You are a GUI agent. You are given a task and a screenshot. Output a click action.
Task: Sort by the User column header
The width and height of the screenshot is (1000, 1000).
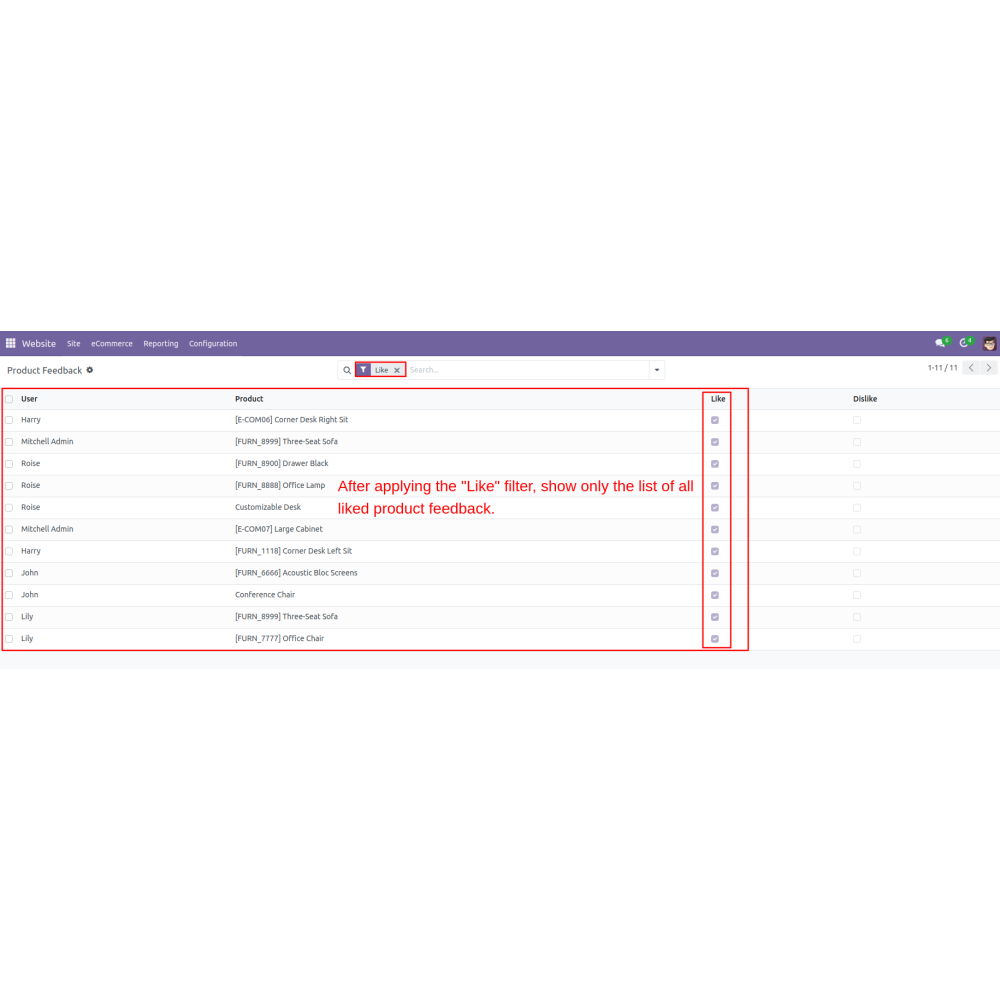coord(29,399)
